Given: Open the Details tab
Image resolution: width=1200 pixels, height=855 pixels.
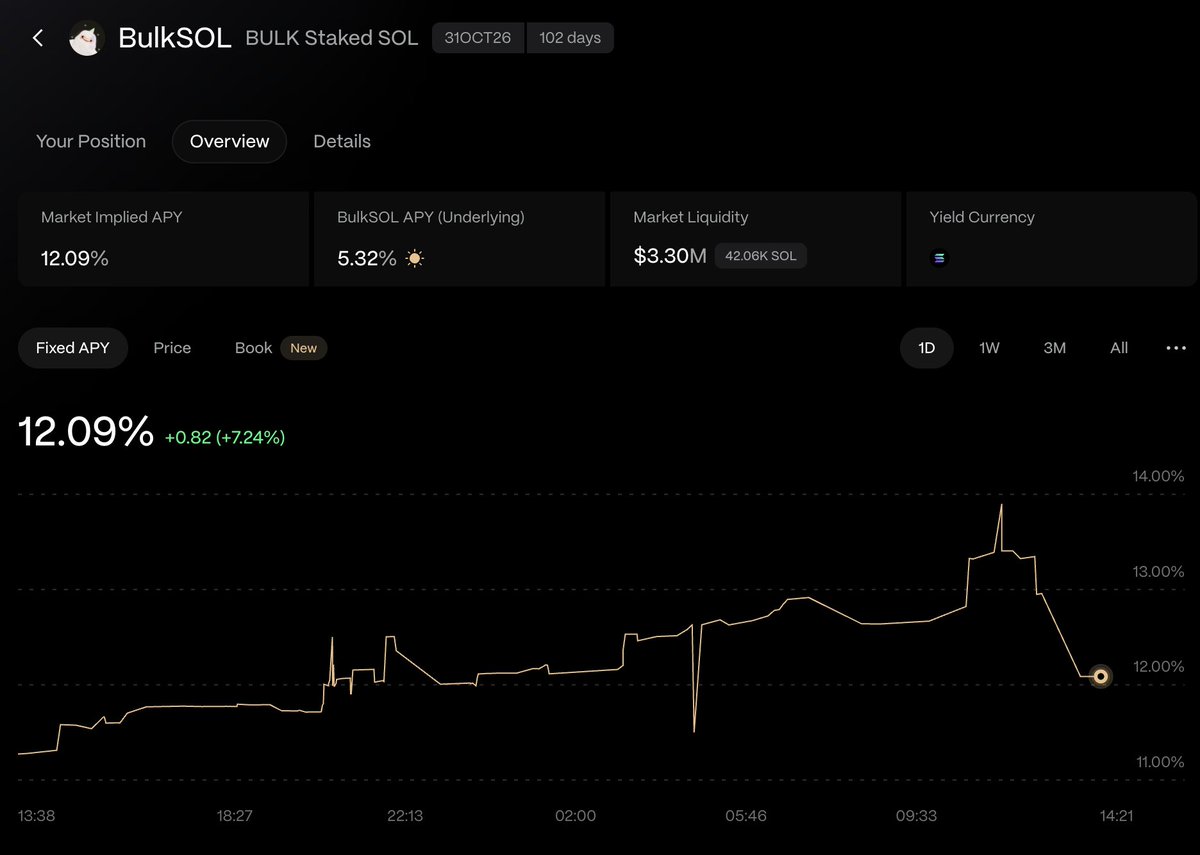Looking at the screenshot, I should [x=342, y=142].
